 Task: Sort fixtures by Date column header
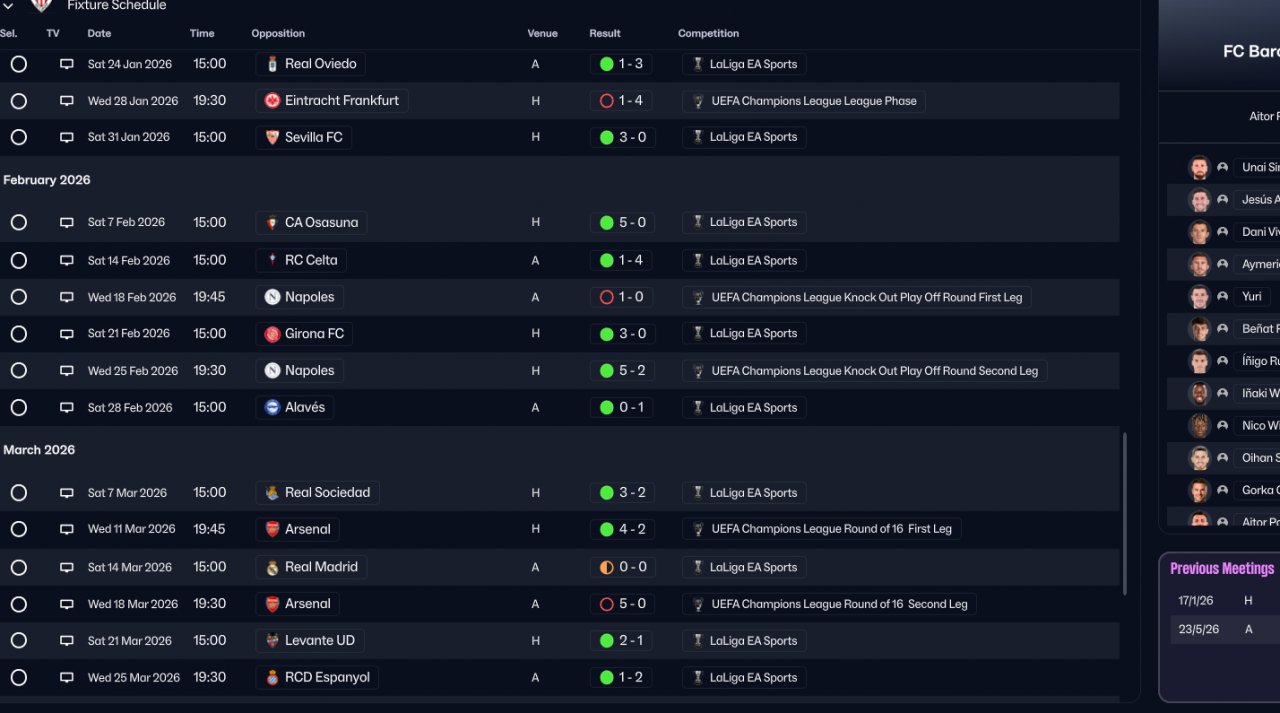(99, 33)
